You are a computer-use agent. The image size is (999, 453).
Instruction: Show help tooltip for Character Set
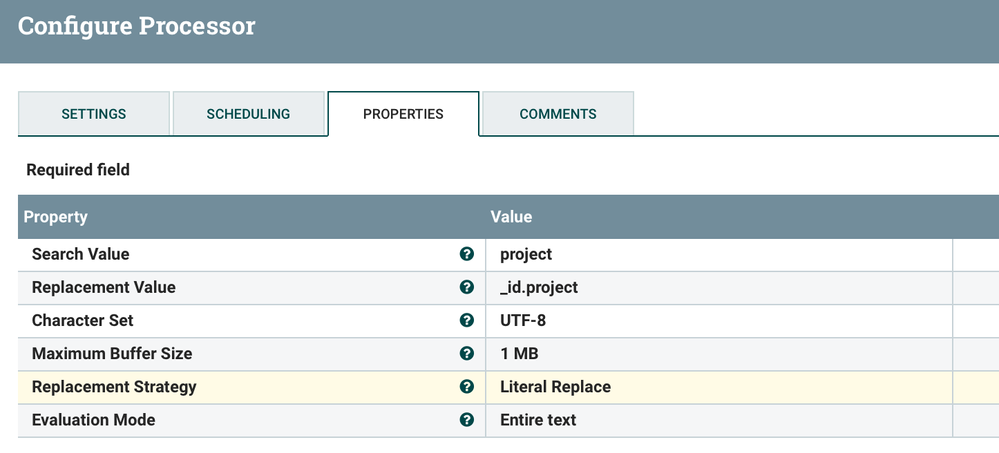coord(466,321)
